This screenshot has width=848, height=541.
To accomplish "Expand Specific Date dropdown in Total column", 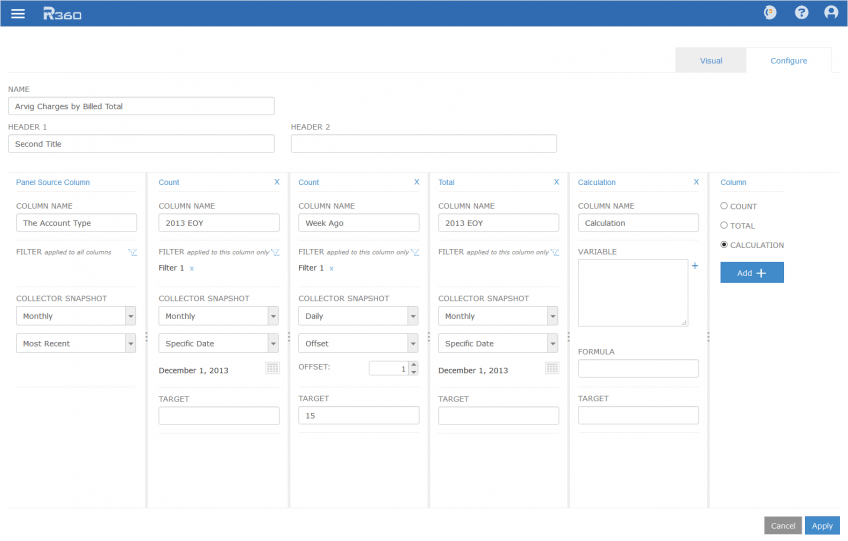I will pyautogui.click(x=553, y=344).
